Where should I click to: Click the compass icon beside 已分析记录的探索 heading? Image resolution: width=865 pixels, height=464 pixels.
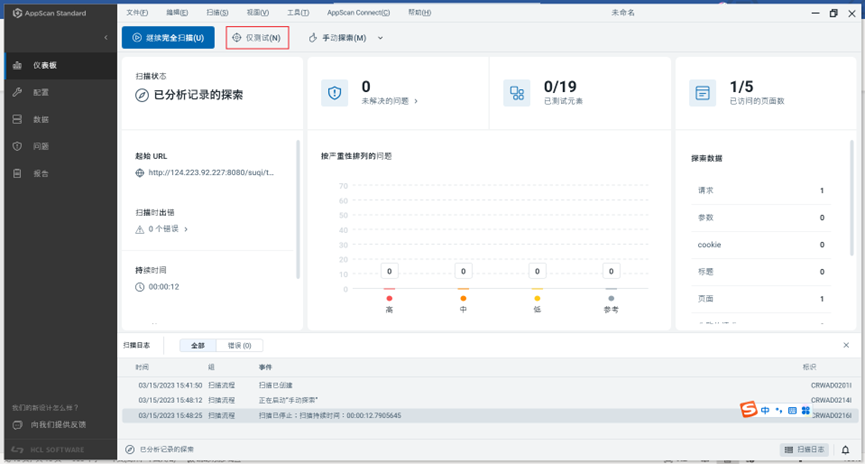point(142,95)
